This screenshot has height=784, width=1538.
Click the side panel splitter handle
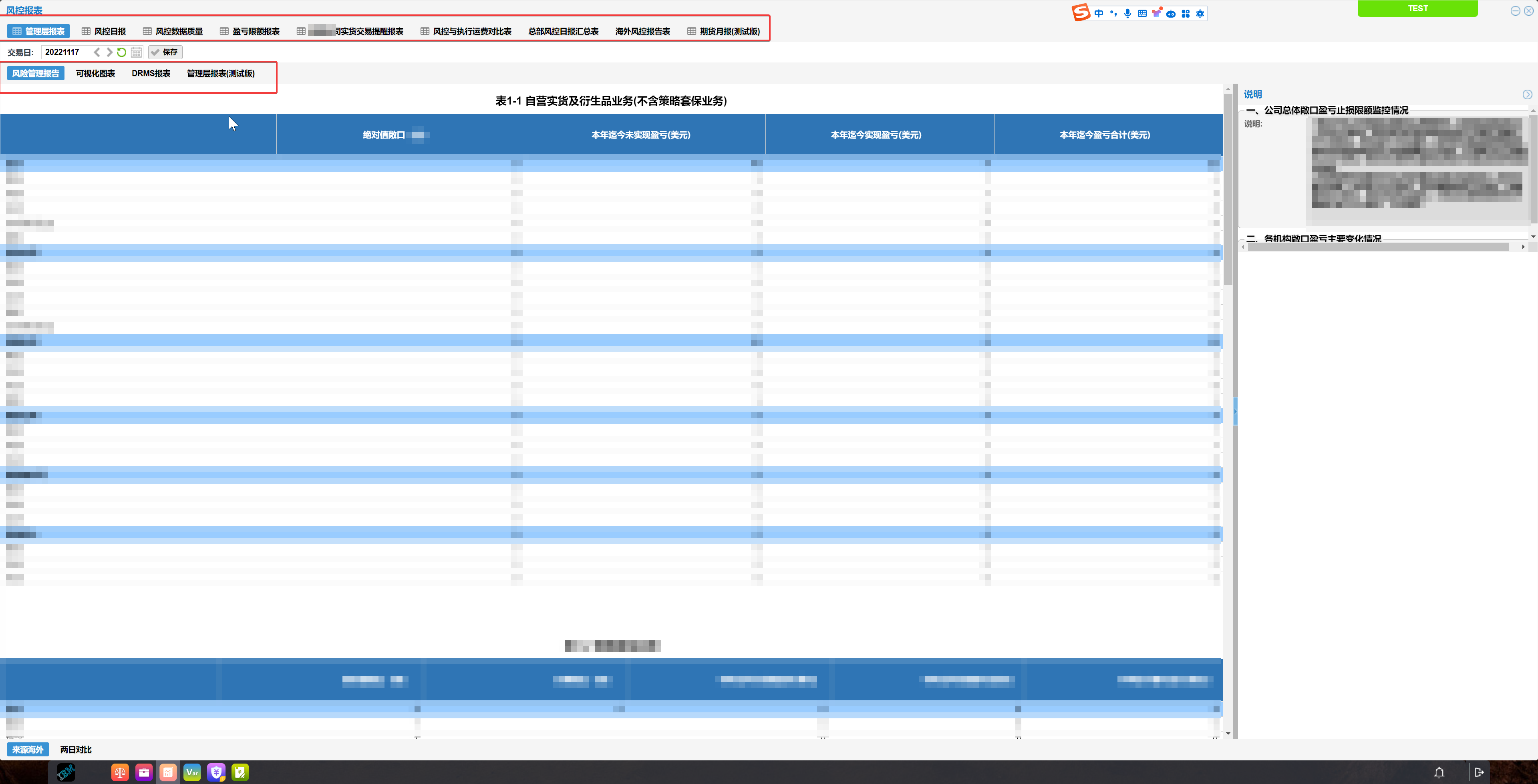(1236, 411)
